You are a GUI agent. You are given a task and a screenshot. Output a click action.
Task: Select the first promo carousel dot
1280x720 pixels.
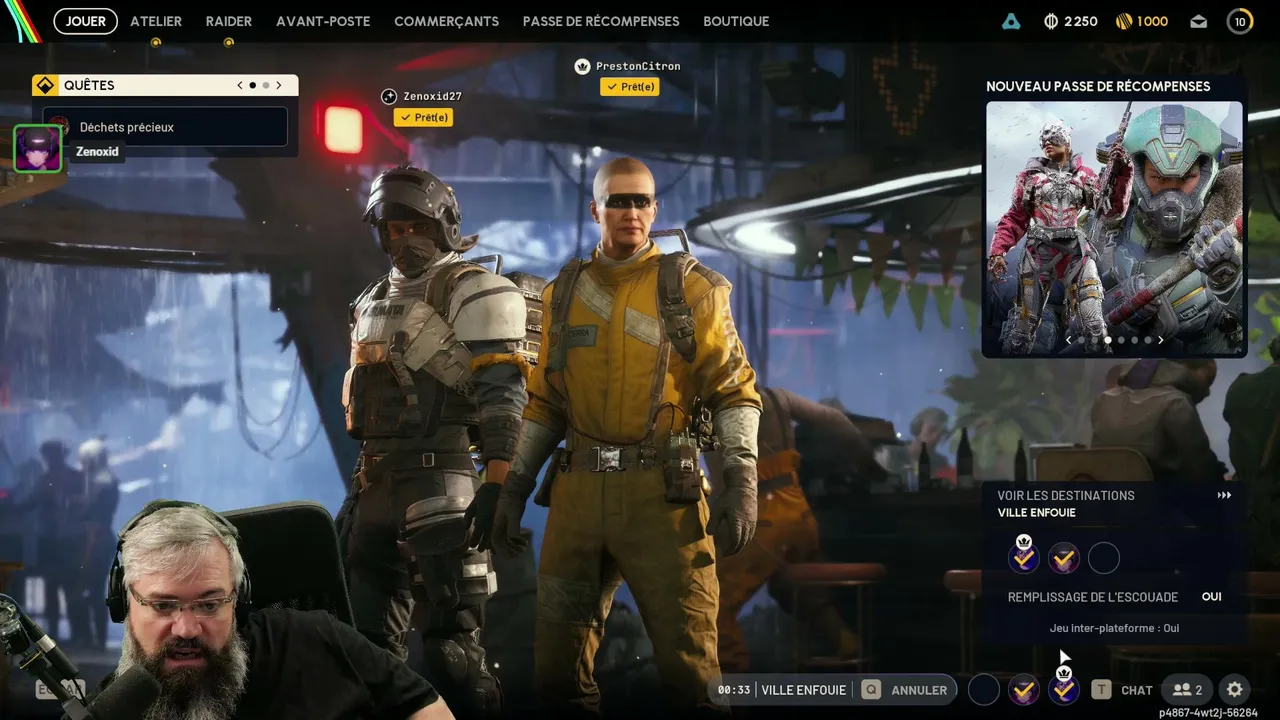click(1081, 340)
